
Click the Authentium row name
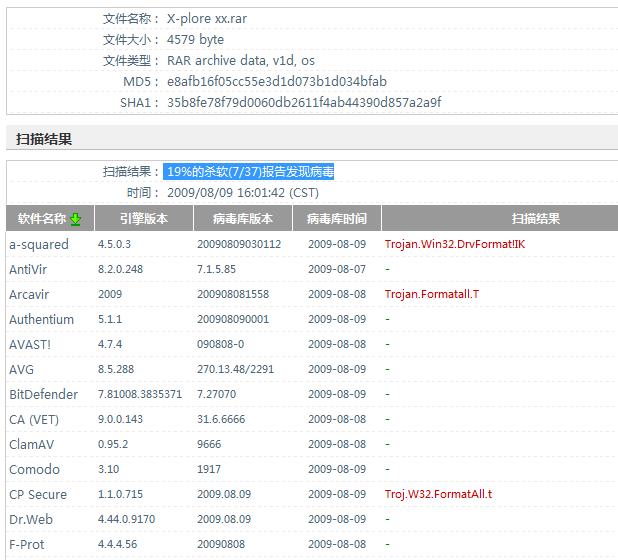click(x=41, y=319)
